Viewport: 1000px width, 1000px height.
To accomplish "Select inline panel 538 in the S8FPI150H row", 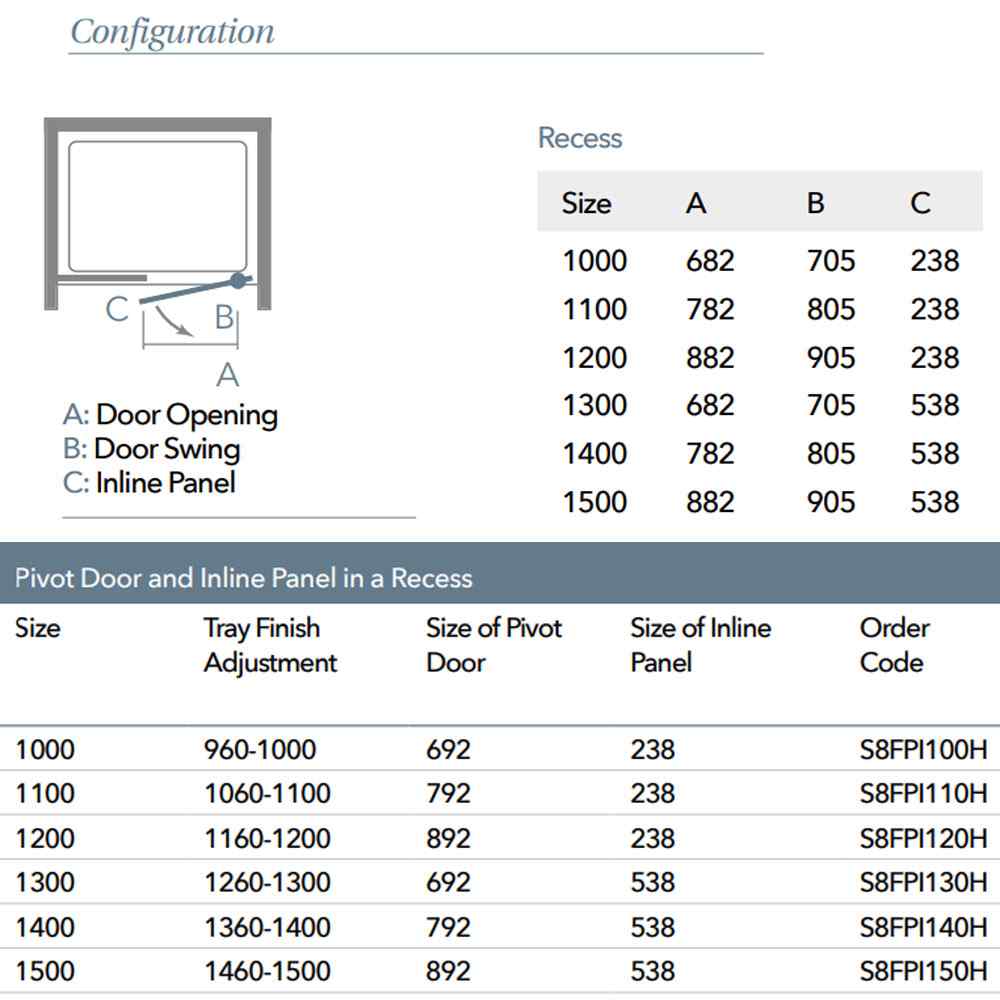I will coord(652,971).
